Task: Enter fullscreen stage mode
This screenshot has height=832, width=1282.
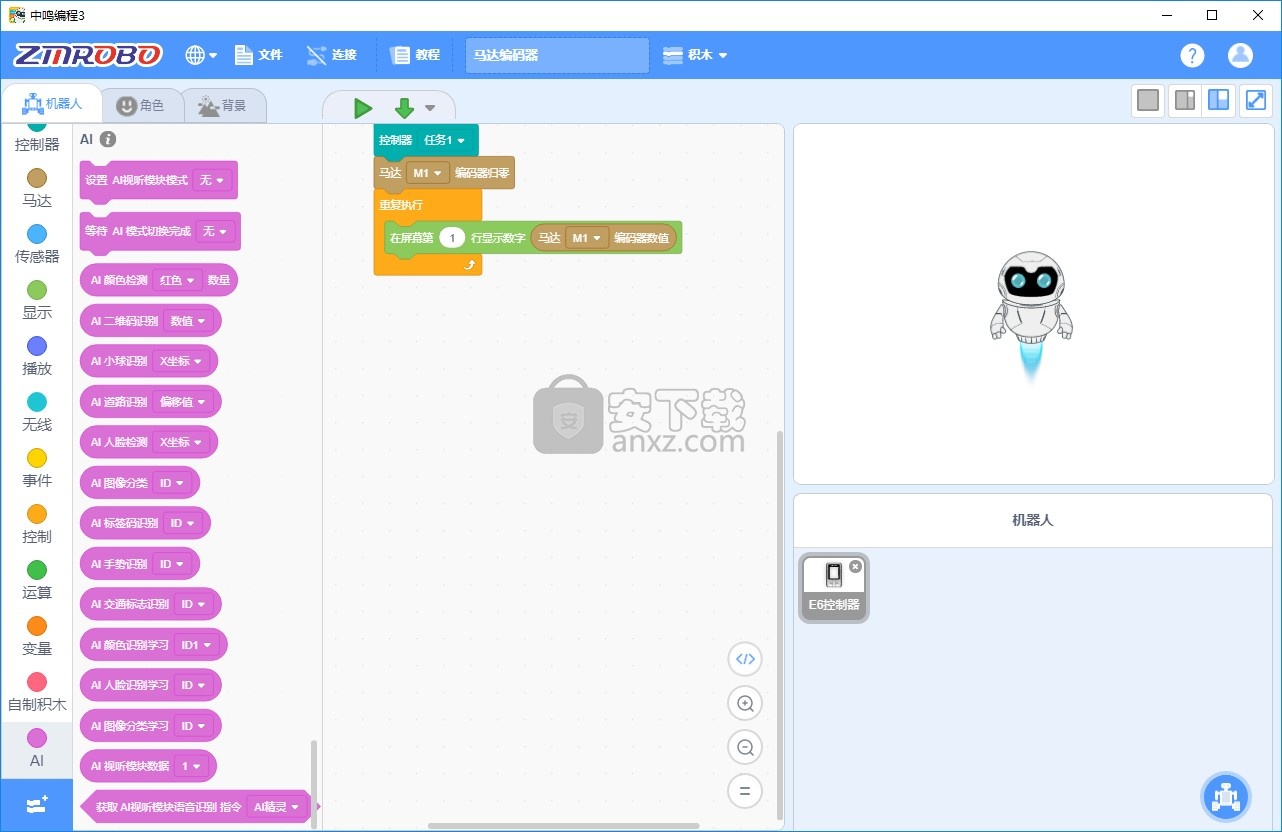Action: point(1256,100)
